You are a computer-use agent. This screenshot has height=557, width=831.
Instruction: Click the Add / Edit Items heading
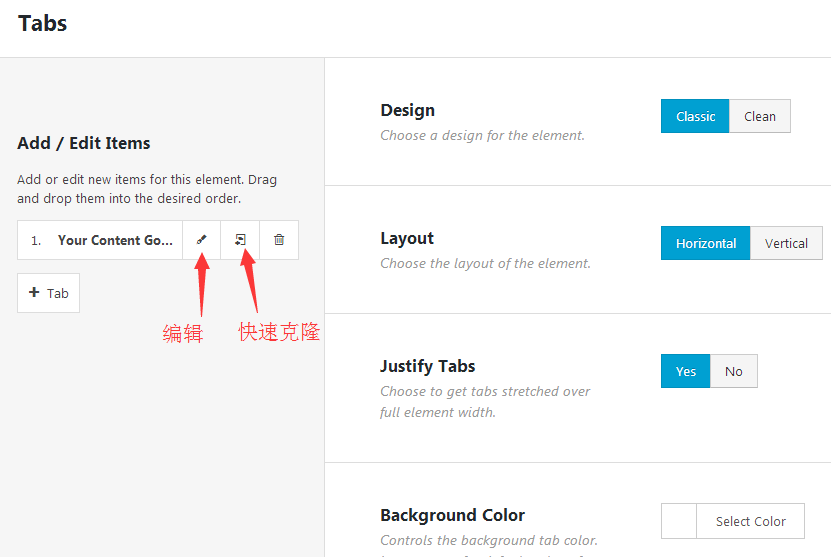(84, 143)
